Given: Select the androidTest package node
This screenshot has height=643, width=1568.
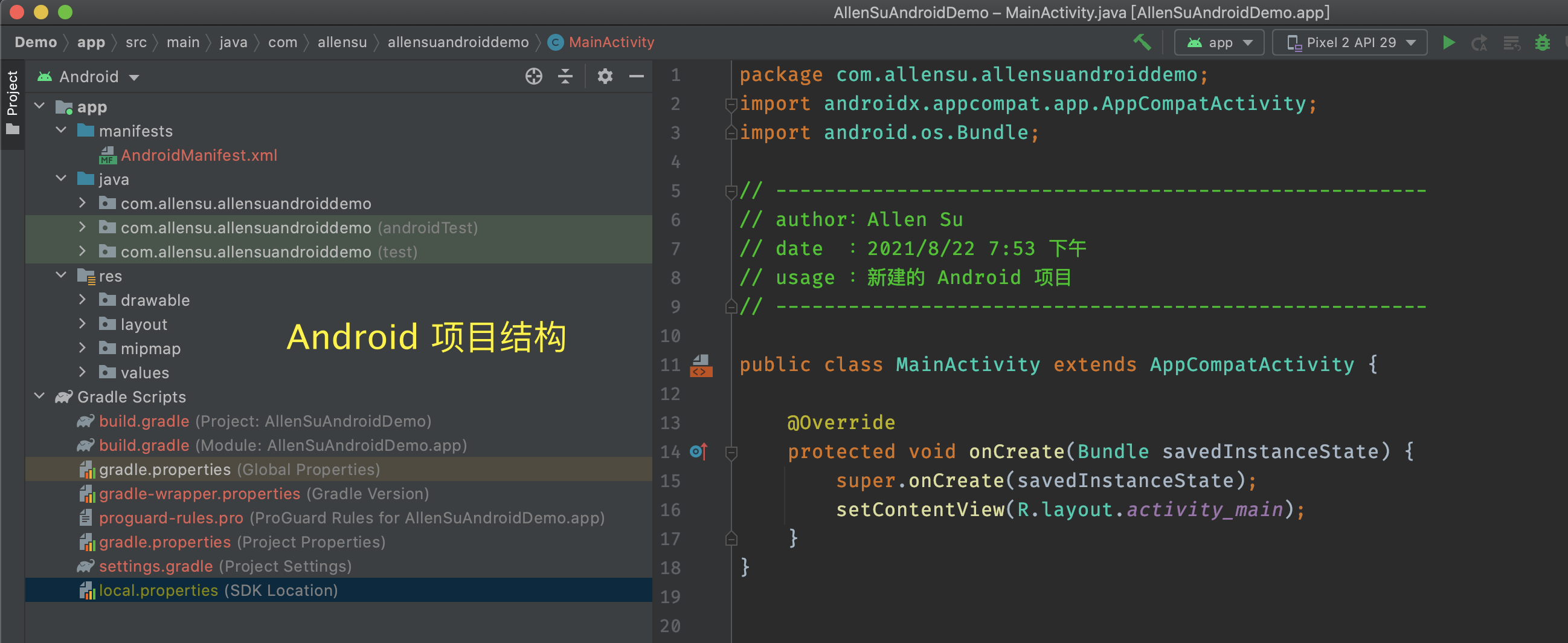Looking at the screenshot, I should 338,227.
